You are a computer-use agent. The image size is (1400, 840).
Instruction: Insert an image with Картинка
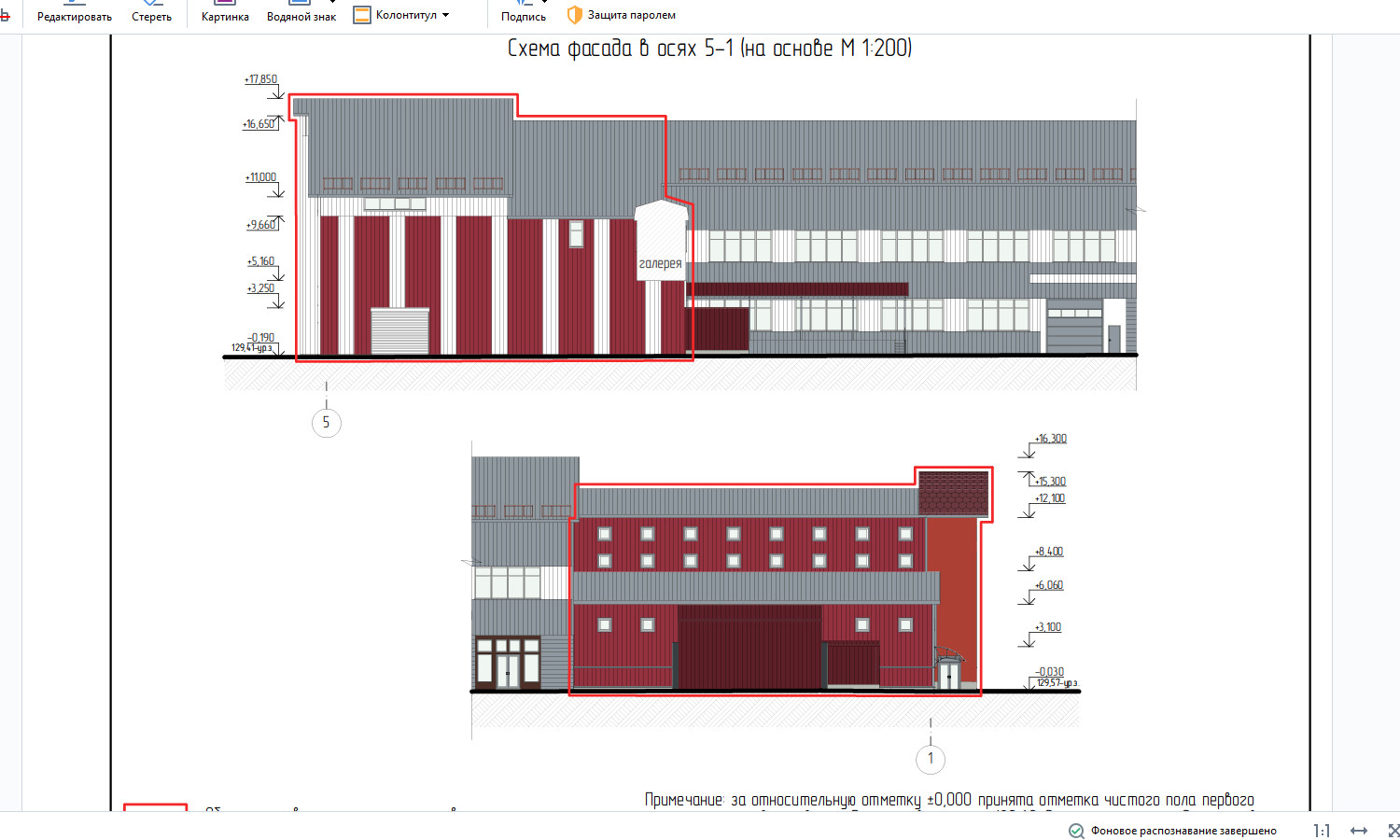225,16
